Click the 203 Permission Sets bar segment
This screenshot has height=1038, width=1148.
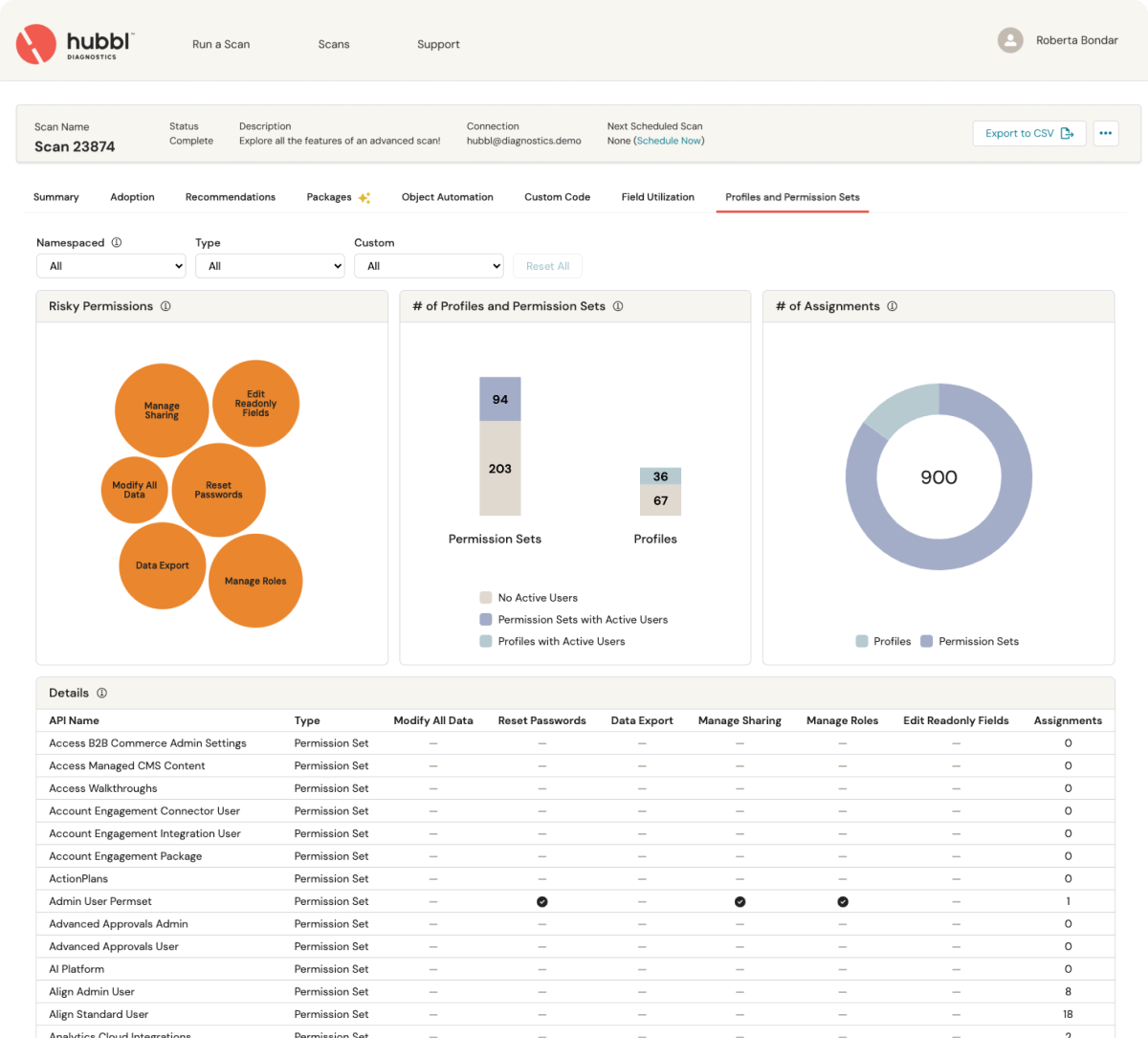tap(500, 469)
